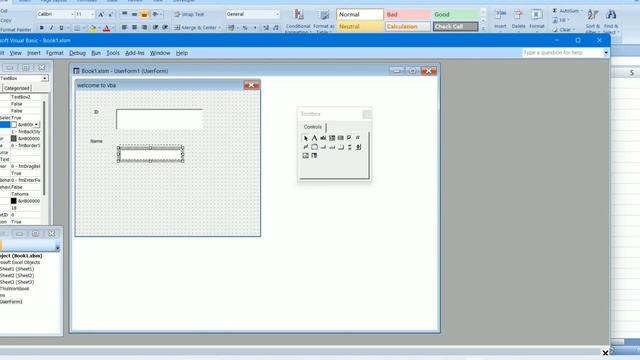The width and height of the screenshot is (640, 360).
Task: Click Excel Delete cells icon
Action: point(518,15)
